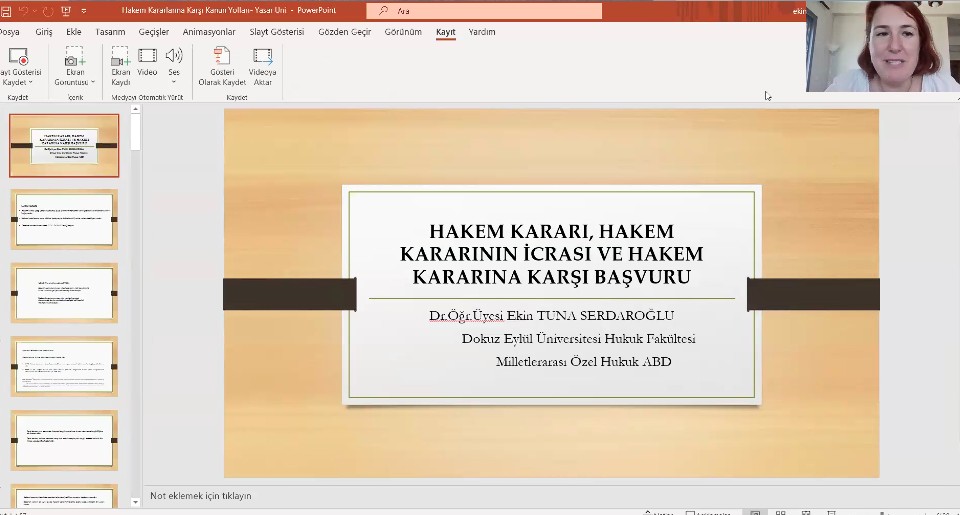Click the thumbnail pane scrollbar handle
This screenshot has height=515, width=960.
click(x=135, y=132)
